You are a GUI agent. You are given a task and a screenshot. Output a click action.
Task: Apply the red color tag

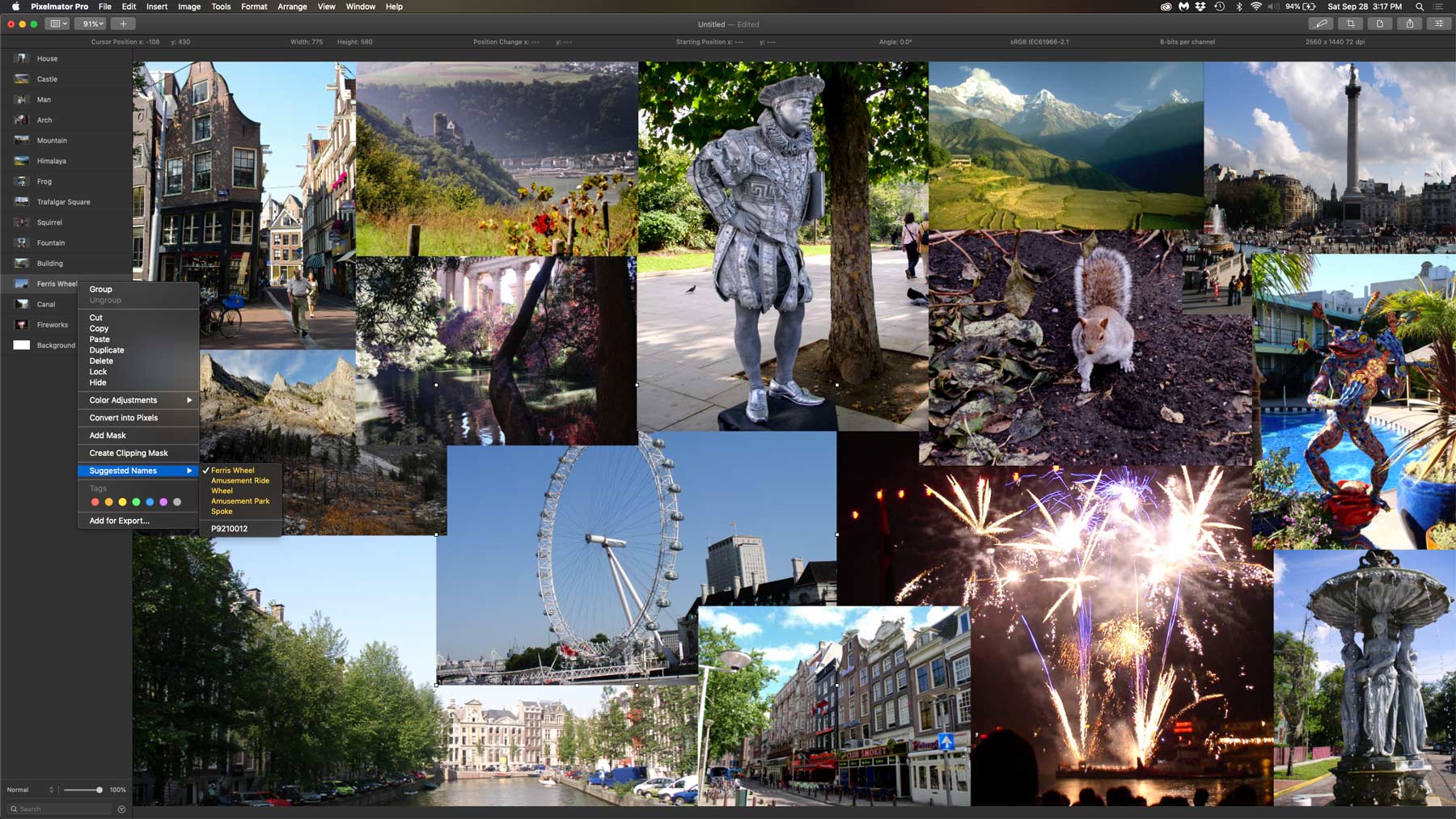point(95,502)
